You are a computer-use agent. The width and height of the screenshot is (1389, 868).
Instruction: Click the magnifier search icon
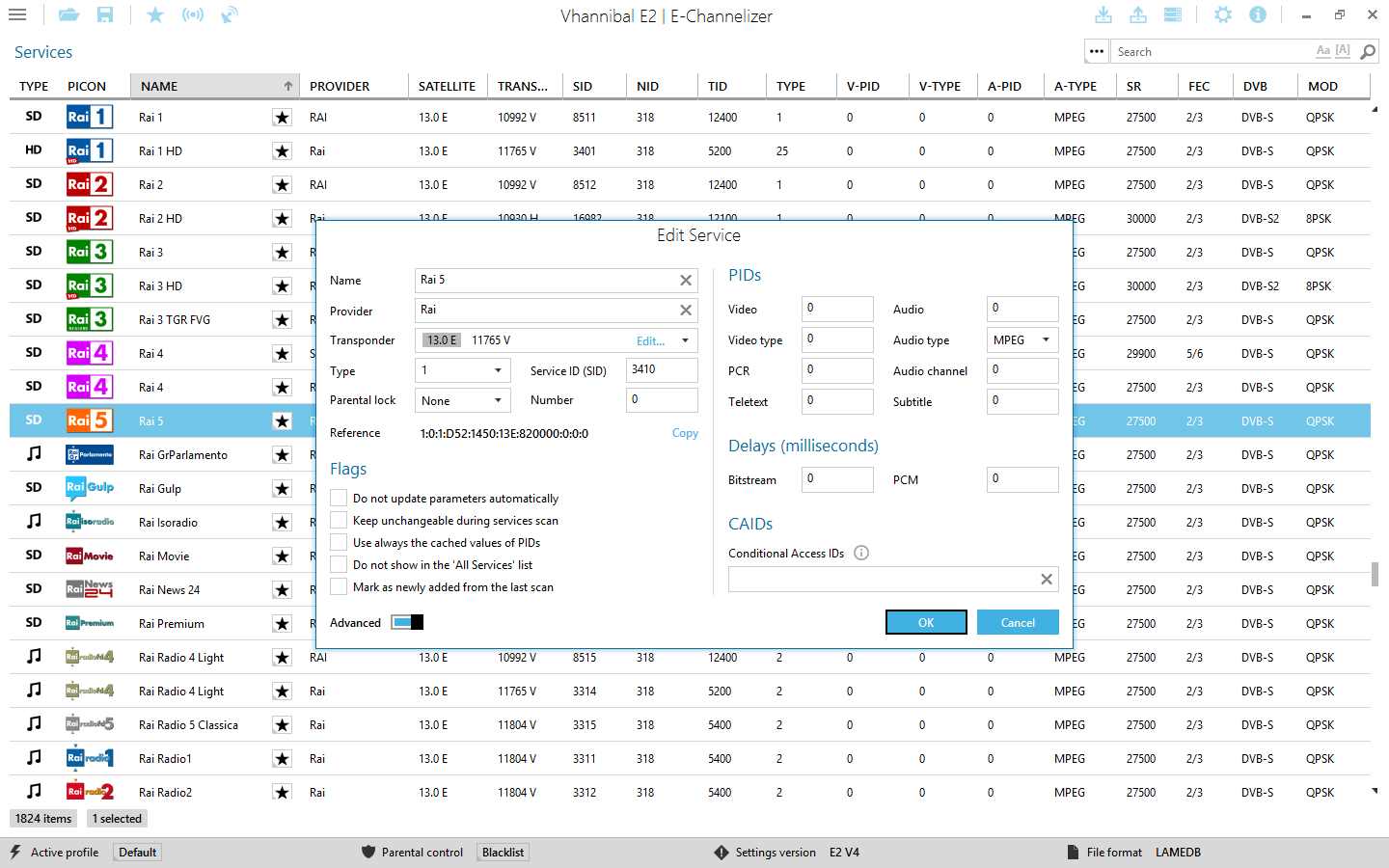[1368, 52]
